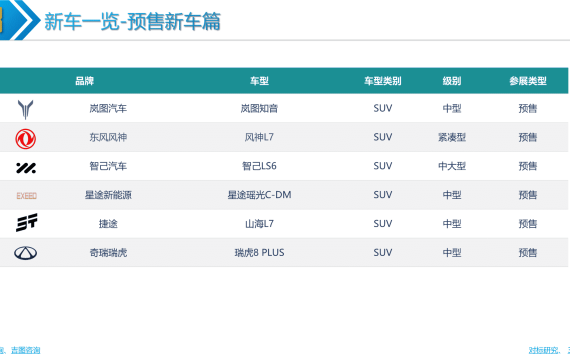Viewport: 570px width, 360px height.
Task: Click 中型 in the 山海L7 row
Action: [x=452, y=224]
